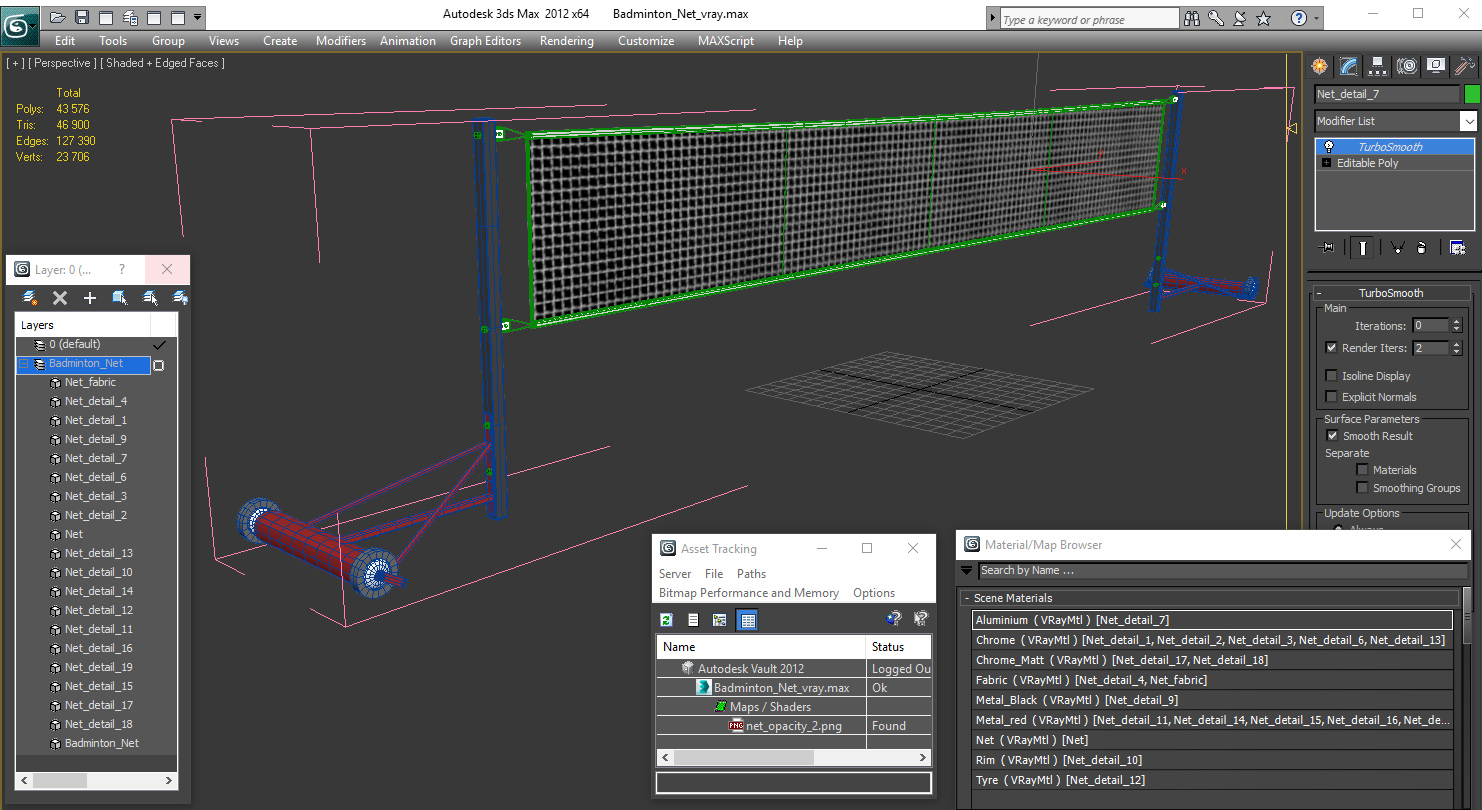Image resolution: width=1482 pixels, height=810 pixels.
Task: Click Hide/Unhide All Layers icon in Layer dialog
Action: coord(180,298)
